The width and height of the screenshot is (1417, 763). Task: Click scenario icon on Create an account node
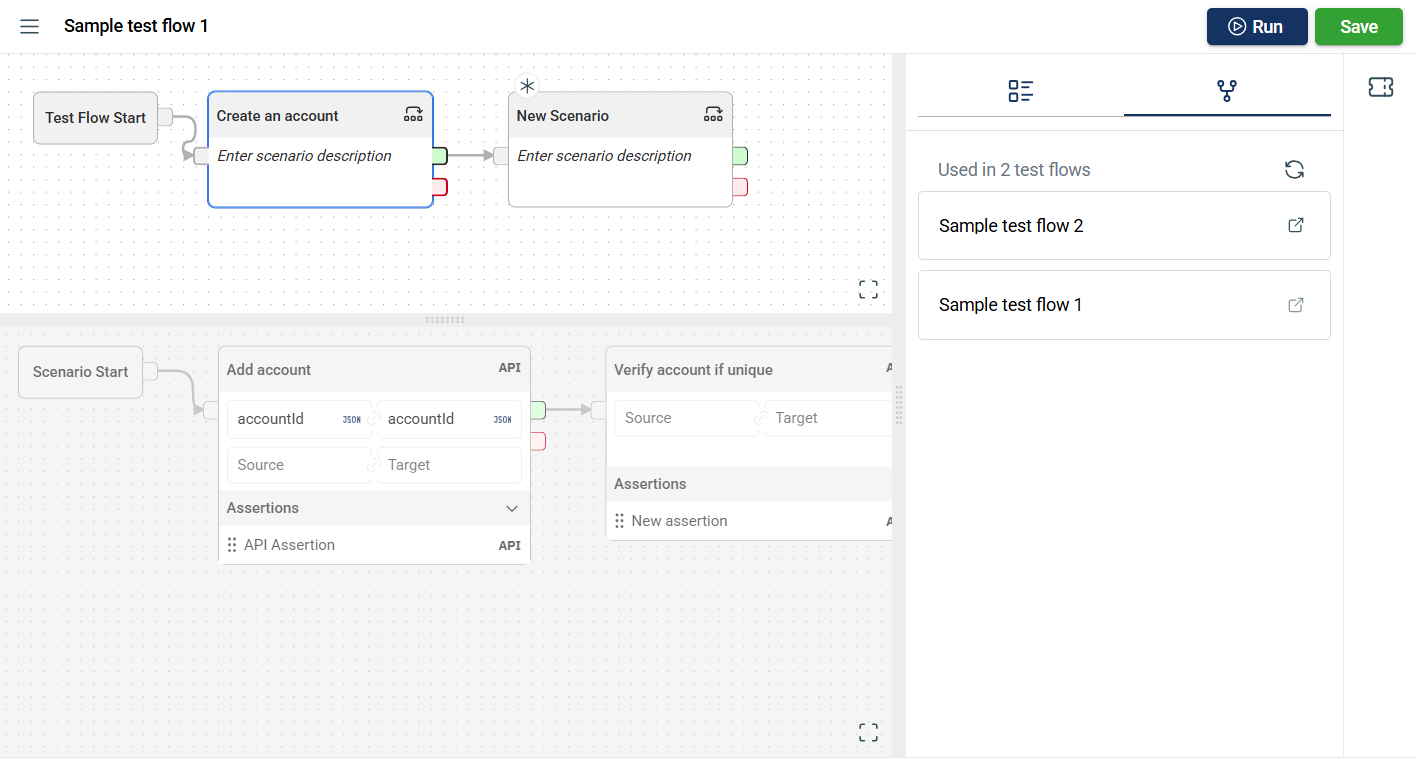point(413,114)
